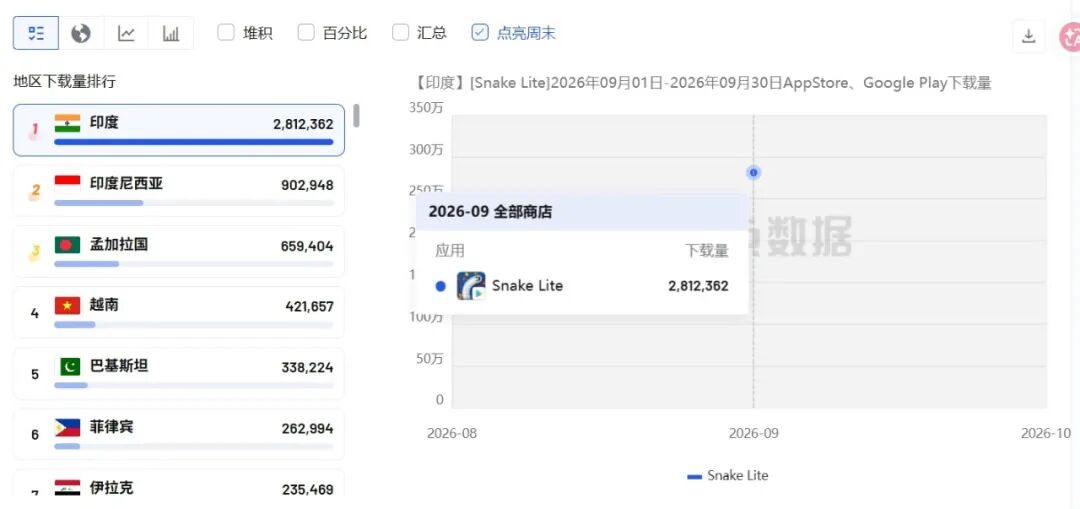The image size is (1080, 509).
Task: Click the Bangladesh flag icon
Action: [68, 245]
